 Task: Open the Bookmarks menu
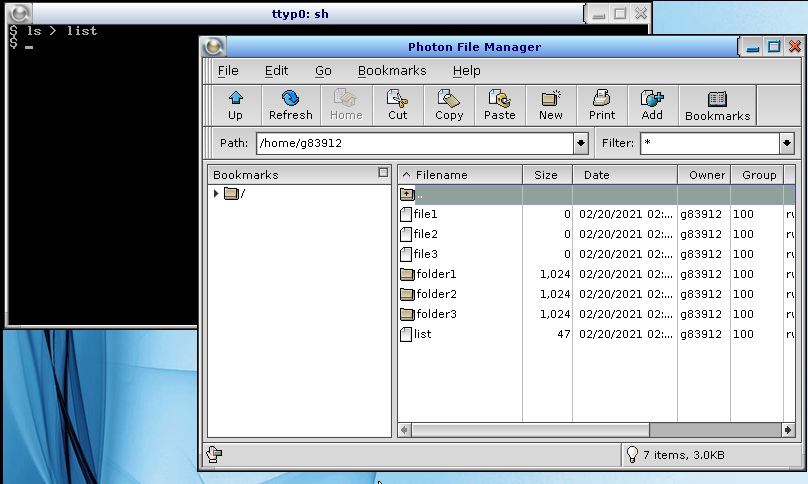[392, 71]
